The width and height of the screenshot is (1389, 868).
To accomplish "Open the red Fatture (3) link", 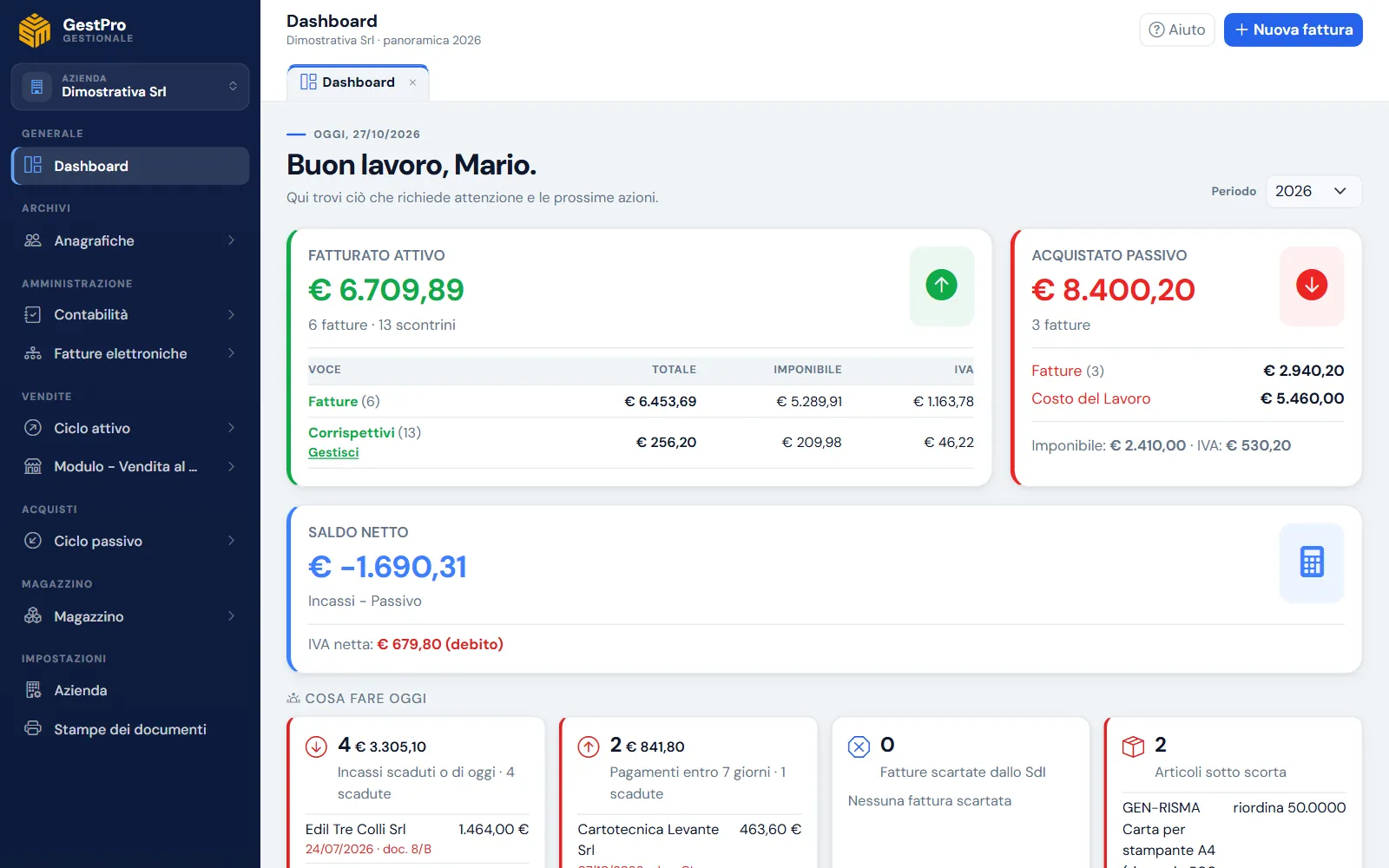I will tap(1068, 371).
